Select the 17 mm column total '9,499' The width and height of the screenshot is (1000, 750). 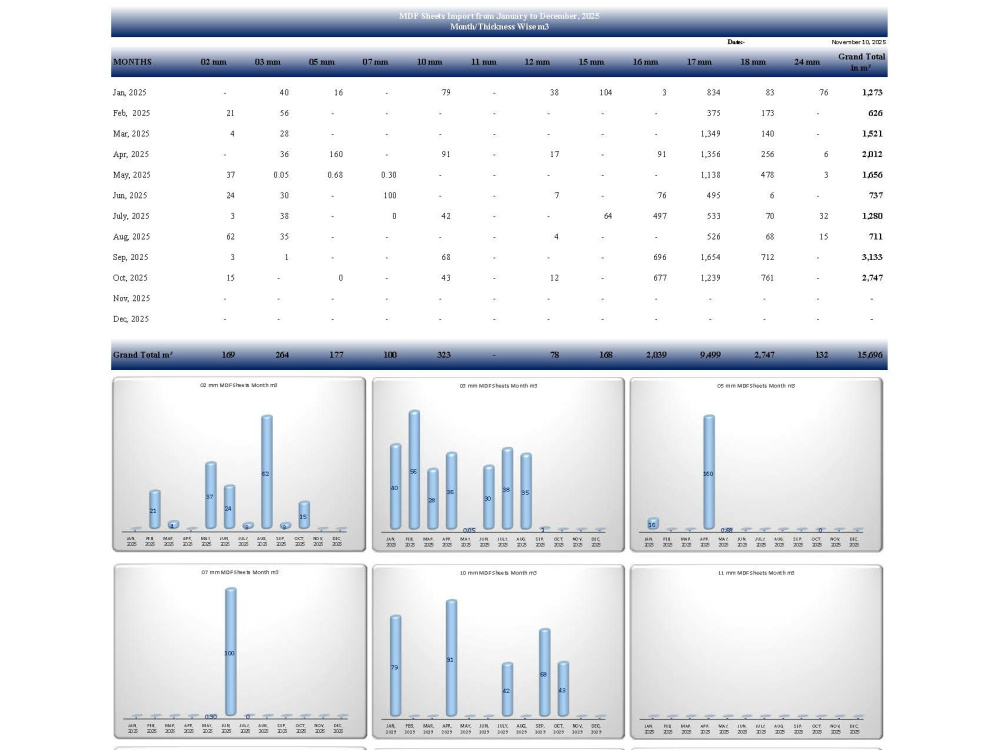(710, 355)
